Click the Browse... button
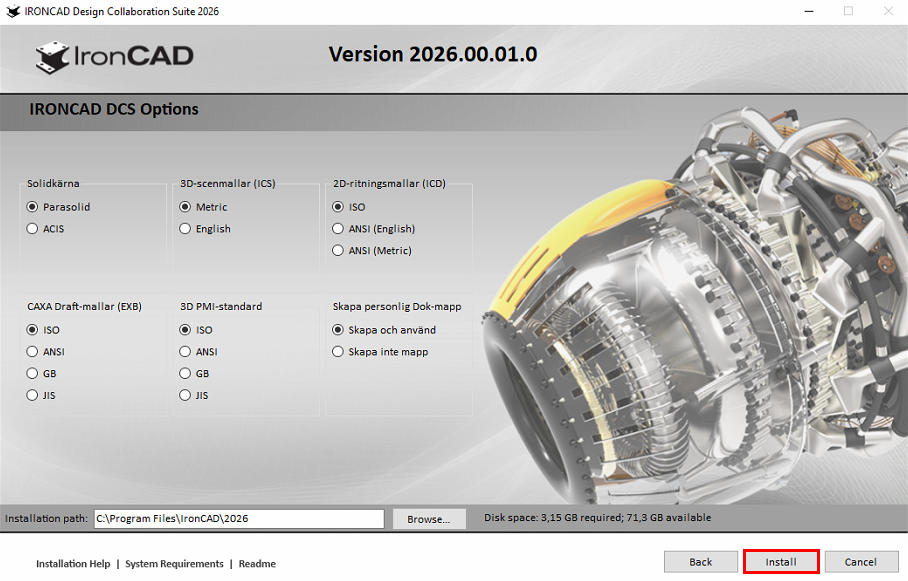Viewport: 908px width, 581px height. [429, 519]
